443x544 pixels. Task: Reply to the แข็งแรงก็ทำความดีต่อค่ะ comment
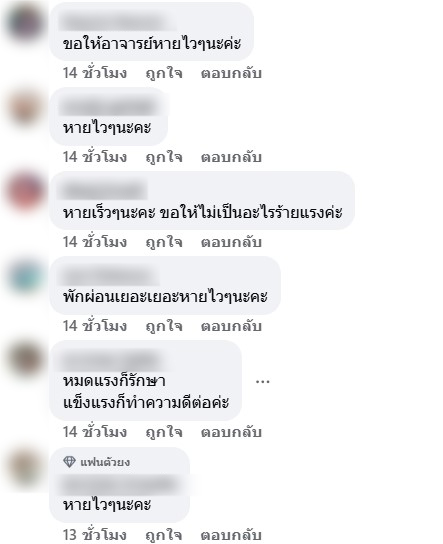click(x=231, y=432)
